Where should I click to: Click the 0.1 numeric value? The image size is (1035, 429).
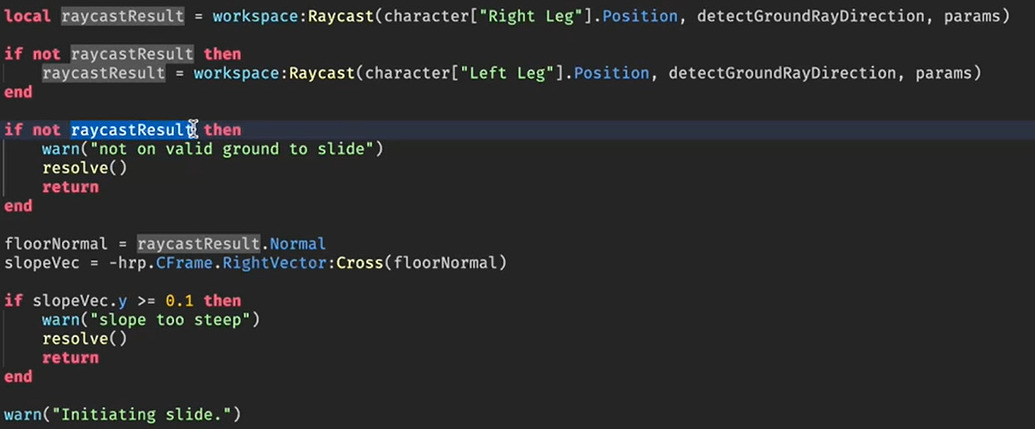tap(180, 301)
